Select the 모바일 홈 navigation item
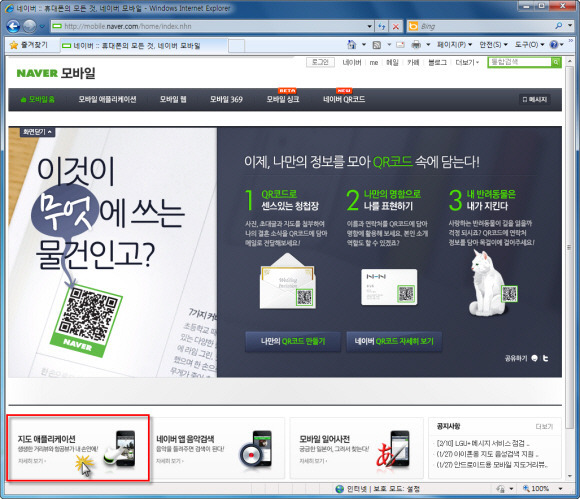 pos(37,99)
